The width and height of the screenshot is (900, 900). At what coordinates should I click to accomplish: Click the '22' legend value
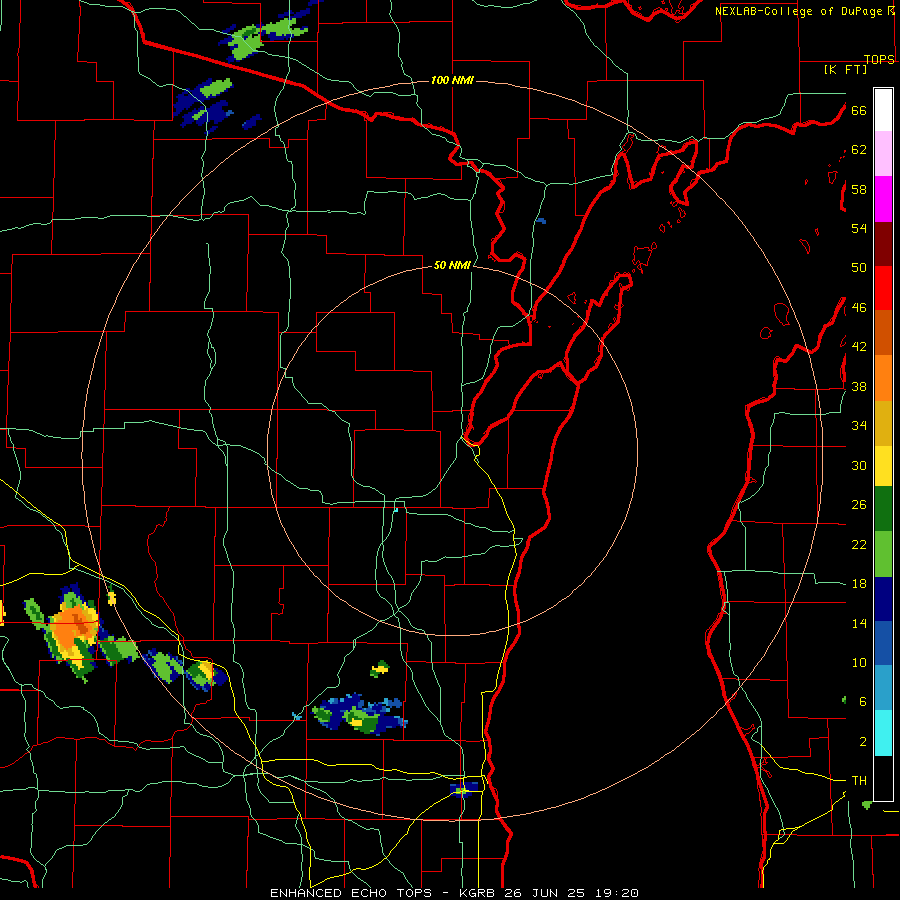coord(859,545)
